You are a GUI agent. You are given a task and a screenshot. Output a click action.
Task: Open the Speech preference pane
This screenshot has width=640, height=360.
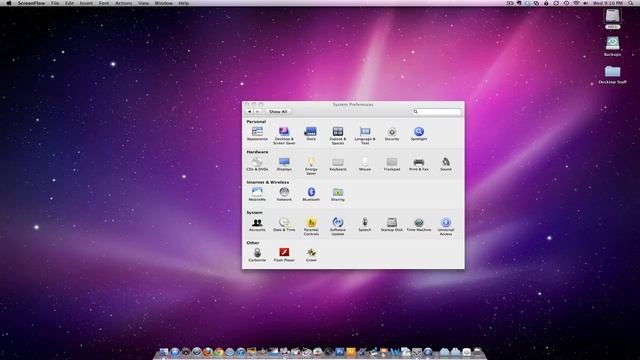pos(365,224)
